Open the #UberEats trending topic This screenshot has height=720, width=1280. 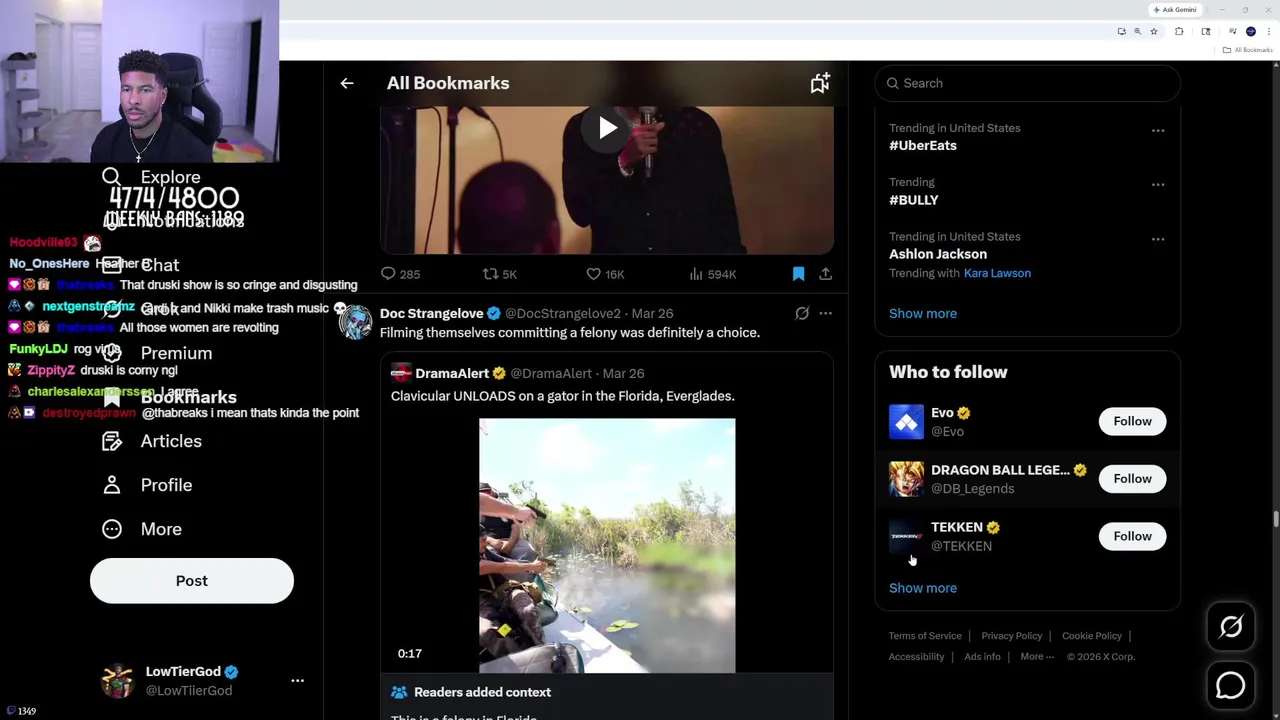pyautogui.click(x=923, y=145)
